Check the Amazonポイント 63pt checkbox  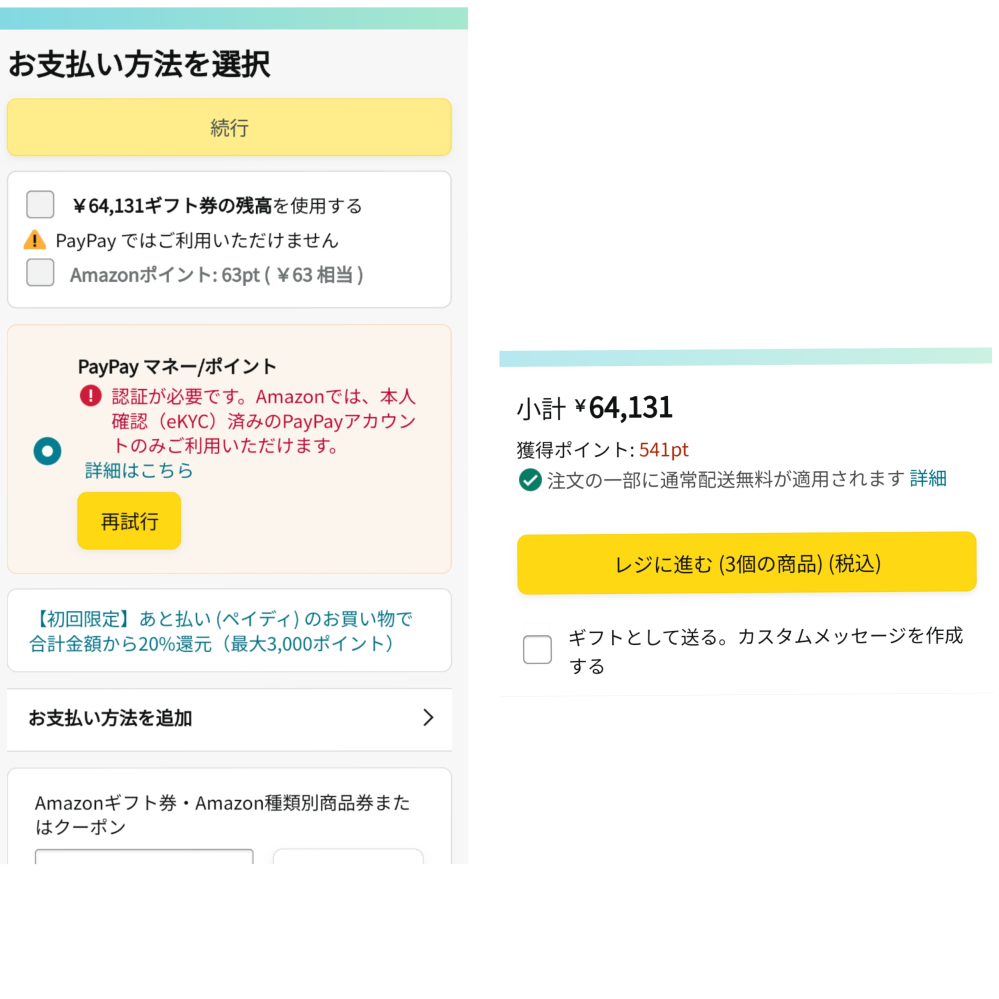tap(39, 271)
